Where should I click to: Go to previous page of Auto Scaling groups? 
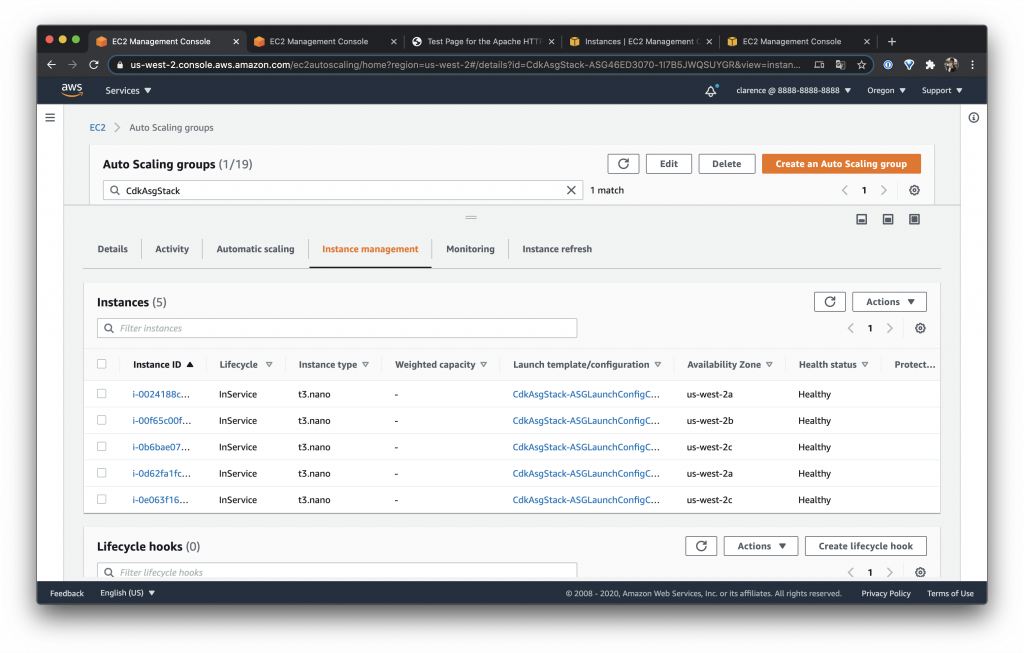(x=844, y=190)
